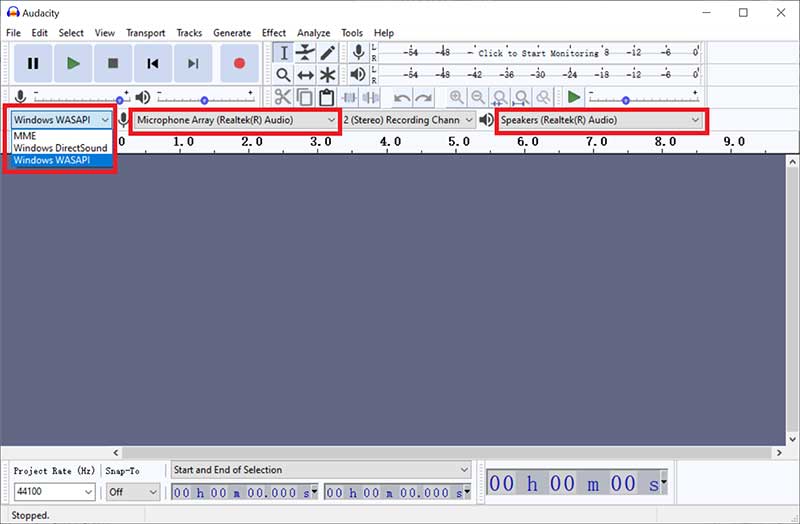Select the Multi-Tool asterisk icon
The width and height of the screenshot is (800, 524).
pyautogui.click(x=327, y=74)
